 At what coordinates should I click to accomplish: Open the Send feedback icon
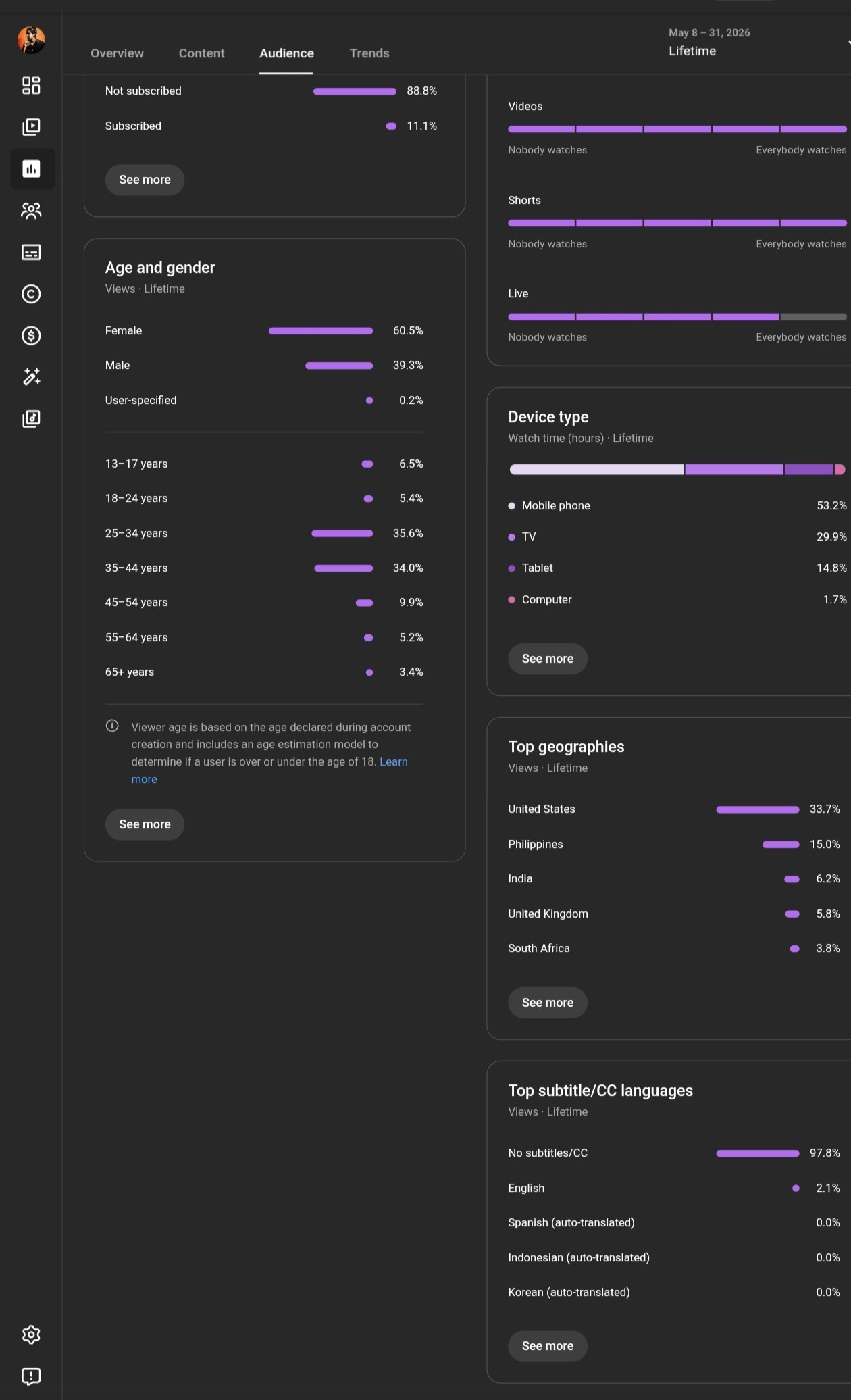pos(31,1376)
